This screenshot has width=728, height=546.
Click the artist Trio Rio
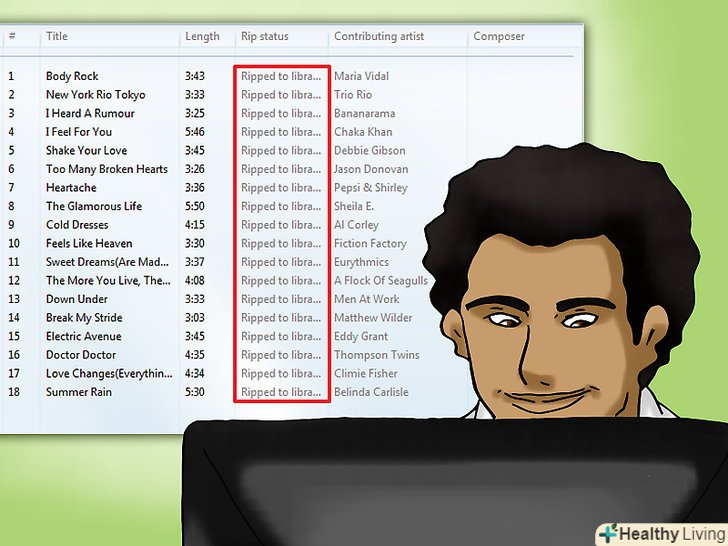[x=353, y=95]
